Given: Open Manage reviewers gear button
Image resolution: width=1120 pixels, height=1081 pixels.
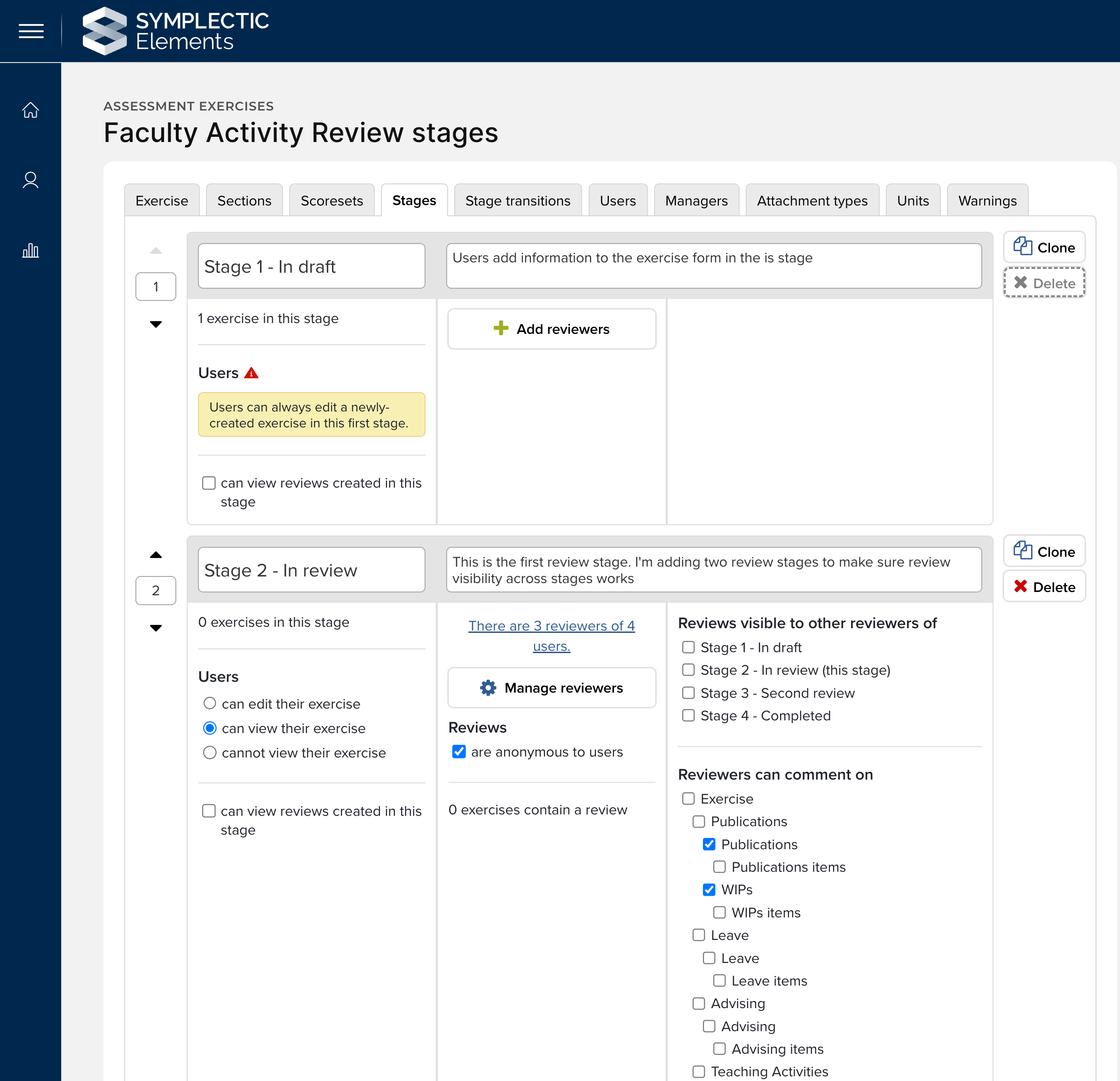Looking at the screenshot, I should point(552,688).
